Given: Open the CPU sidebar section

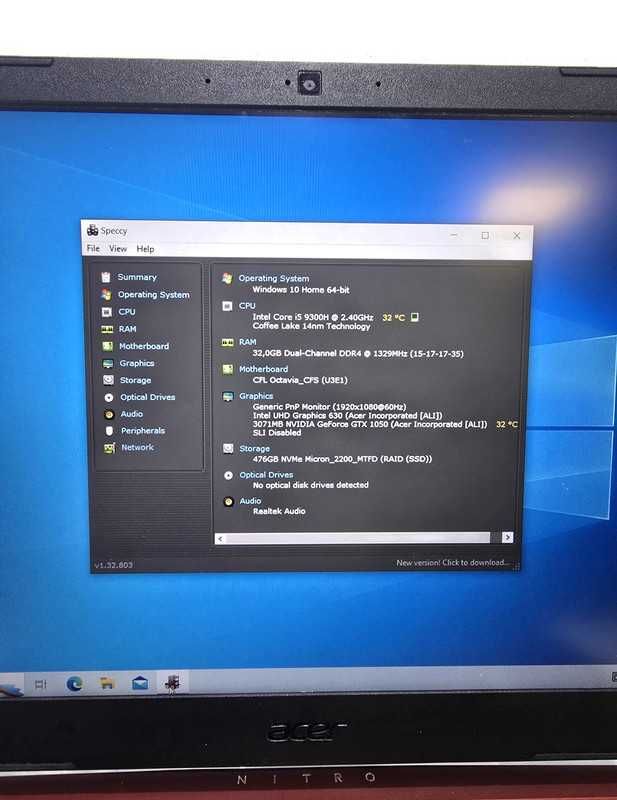Looking at the screenshot, I should click(127, 311).
